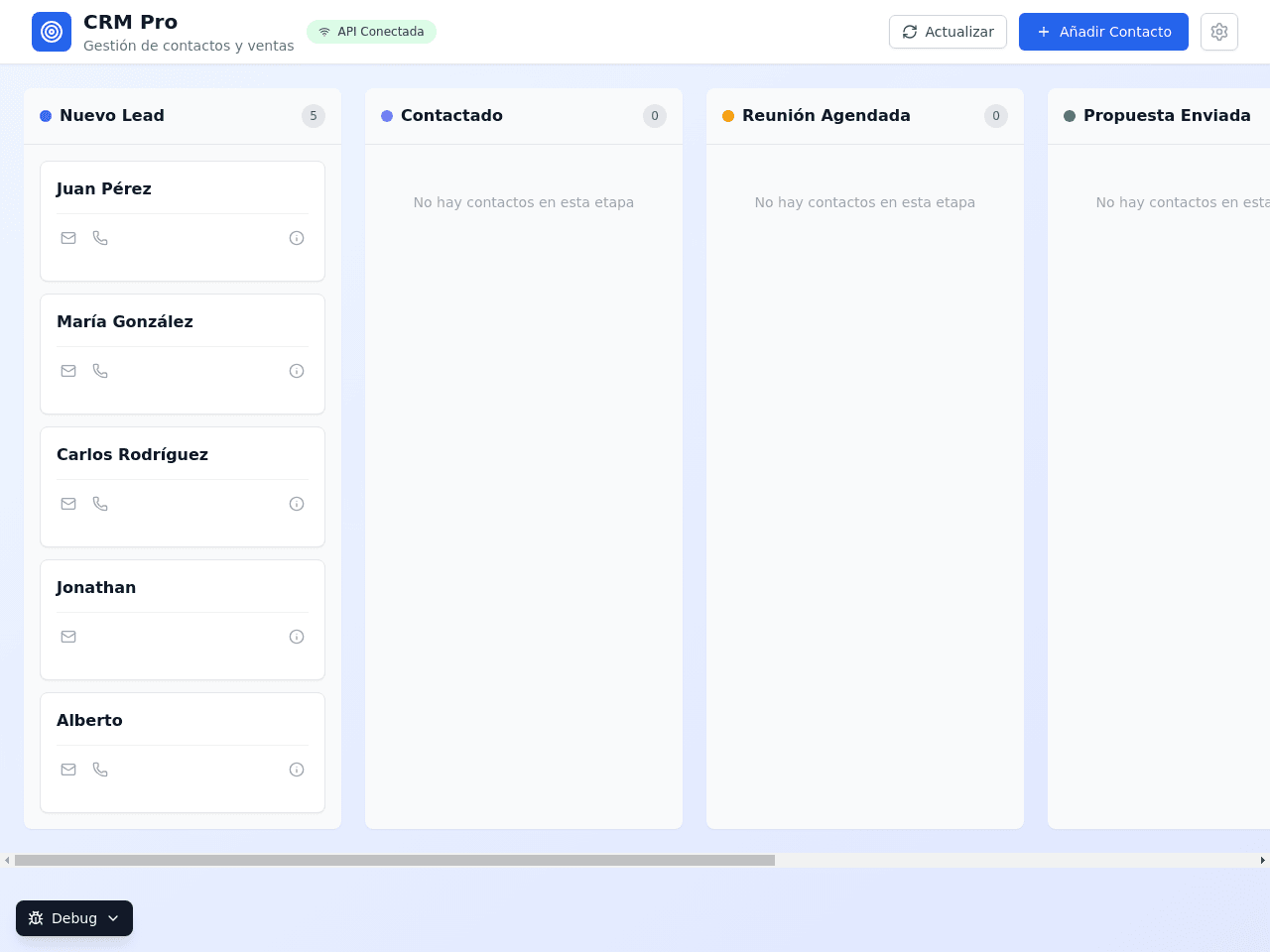Image resolution: width=1270 pixels, height=952 pixels.
Task: Open the Jonathan contact card
Action: pos(183,620)
